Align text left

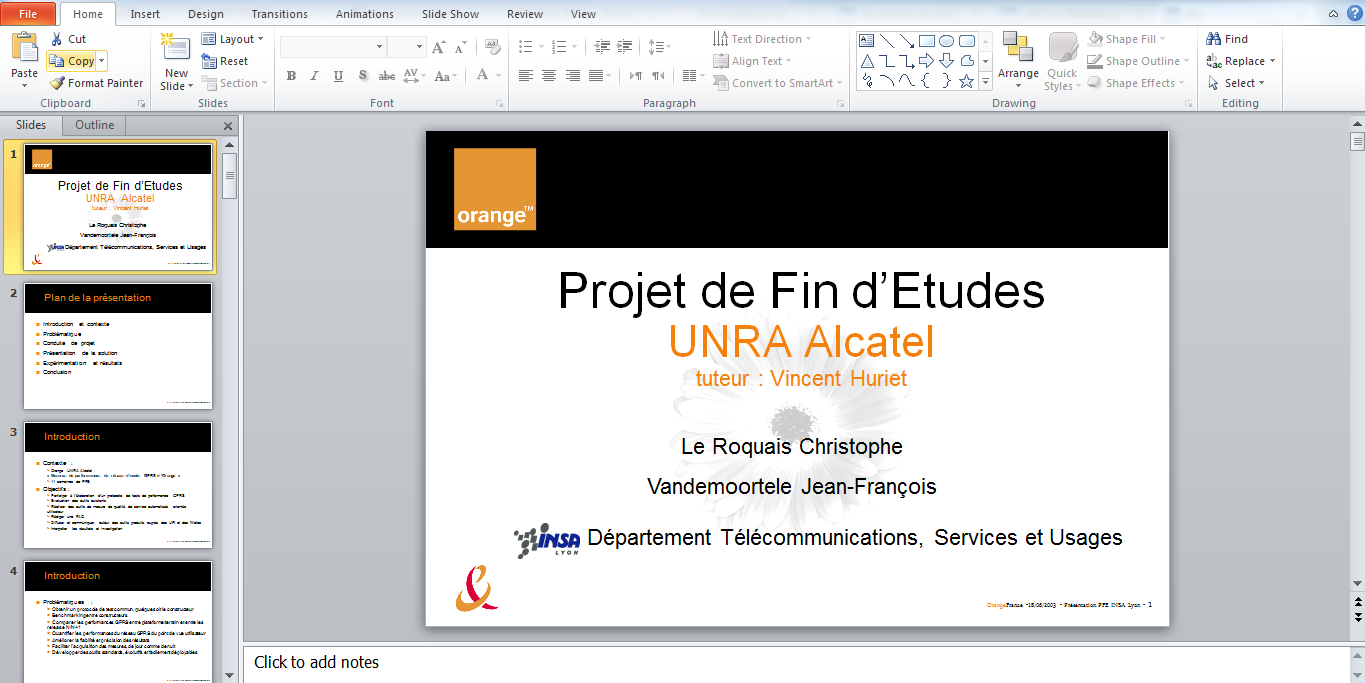pyautogui.click(x=526, y=75)
